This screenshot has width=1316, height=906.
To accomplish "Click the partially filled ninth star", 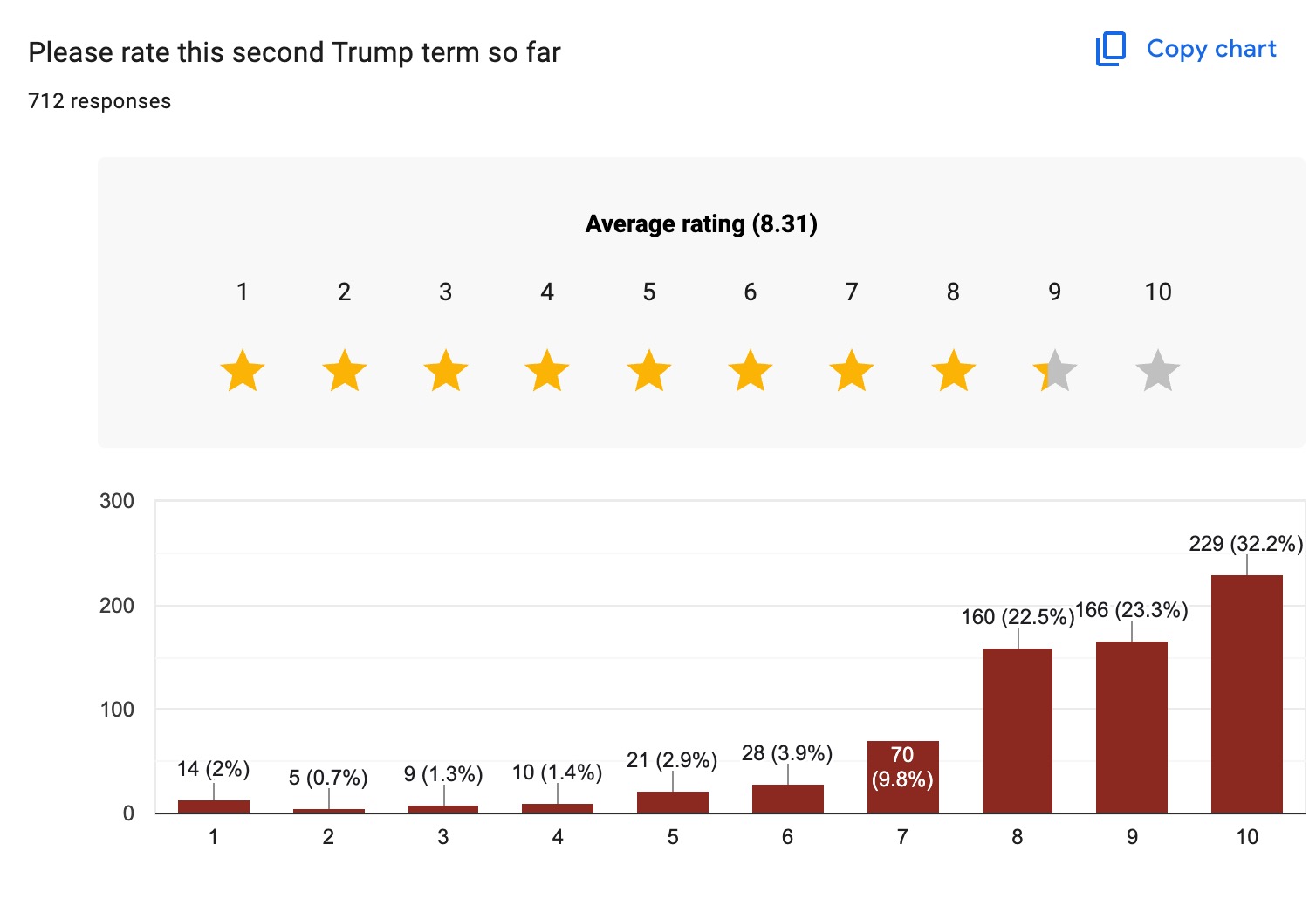I will (x=1055, y=371).
